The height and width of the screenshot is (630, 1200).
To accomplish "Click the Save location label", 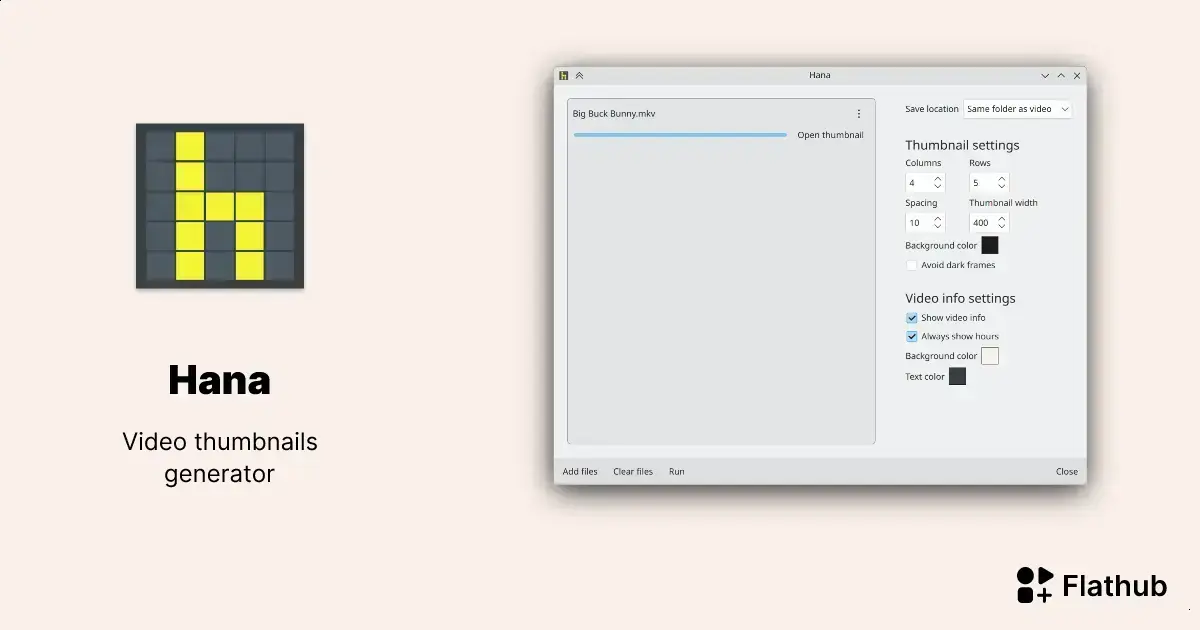I will (x=932, y=109).
